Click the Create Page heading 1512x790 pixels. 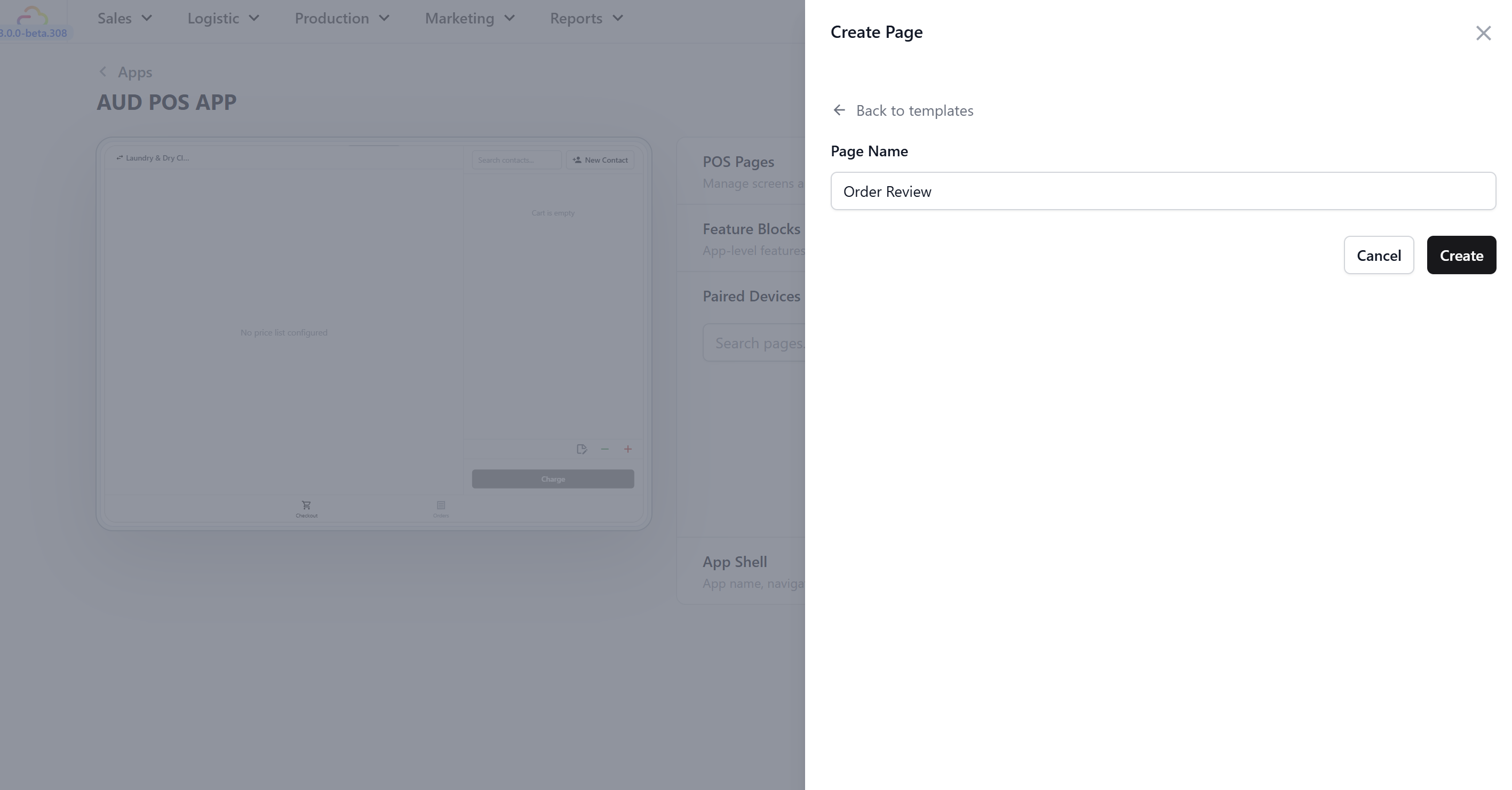[x=877, y=31]
